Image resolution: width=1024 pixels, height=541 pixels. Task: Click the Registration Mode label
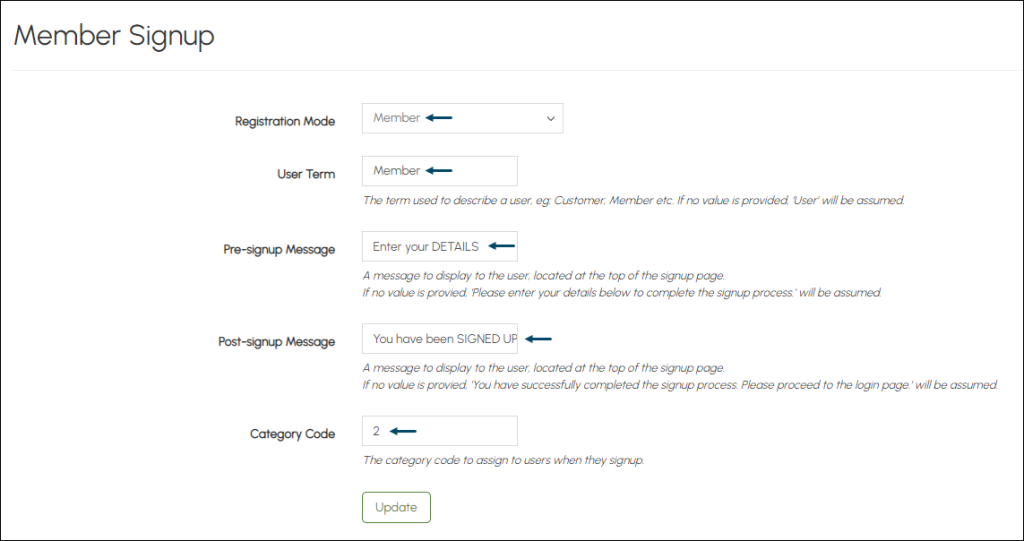(285, 122)
